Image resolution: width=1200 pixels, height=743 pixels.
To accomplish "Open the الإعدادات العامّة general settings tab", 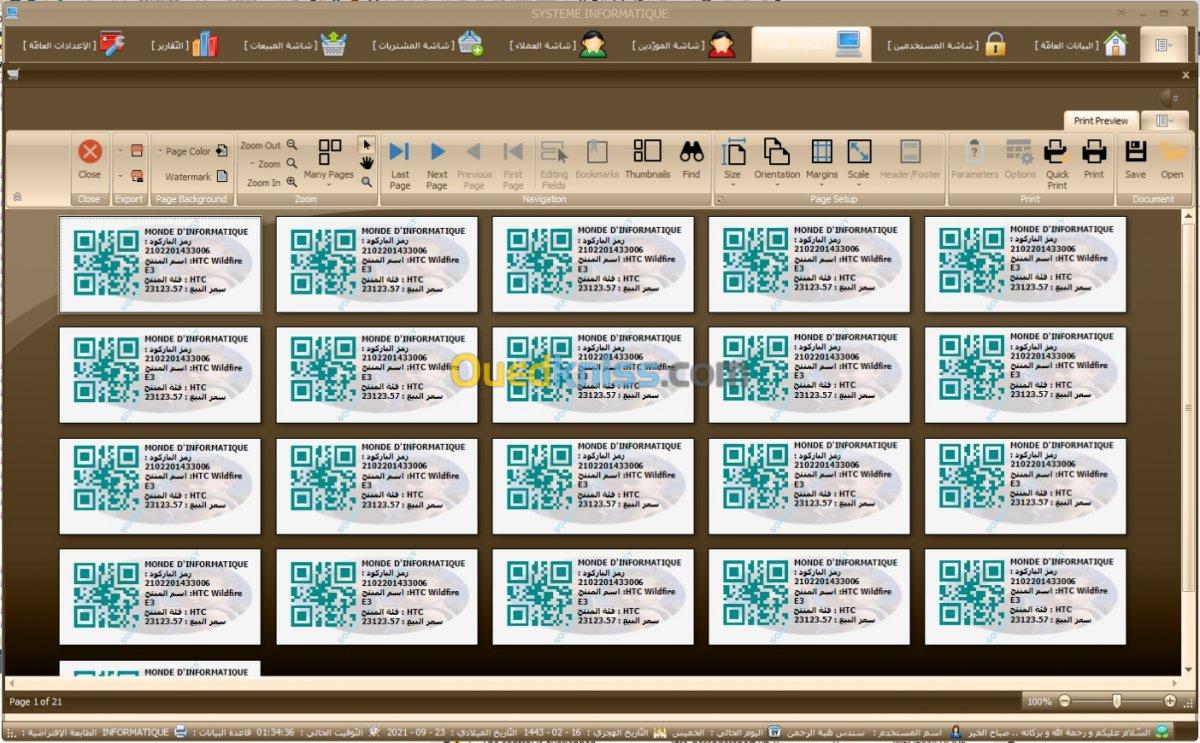I will click(75, 45).
